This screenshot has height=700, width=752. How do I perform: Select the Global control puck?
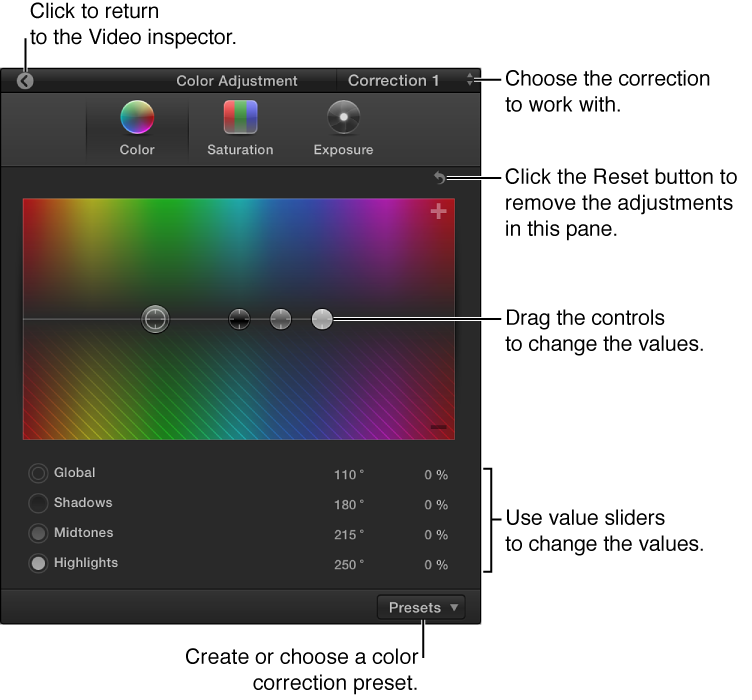(x=155, y=319)
